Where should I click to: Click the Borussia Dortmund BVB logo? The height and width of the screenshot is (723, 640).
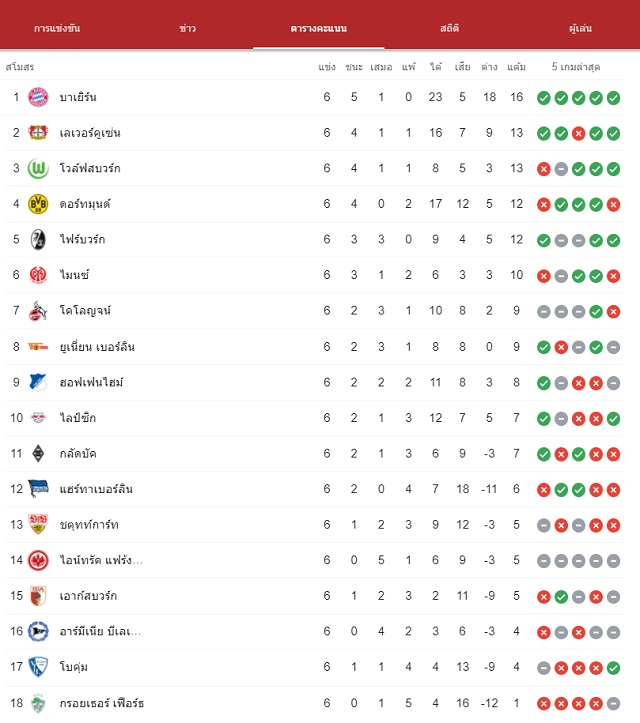pyautogui.click(x=38, y=204)
